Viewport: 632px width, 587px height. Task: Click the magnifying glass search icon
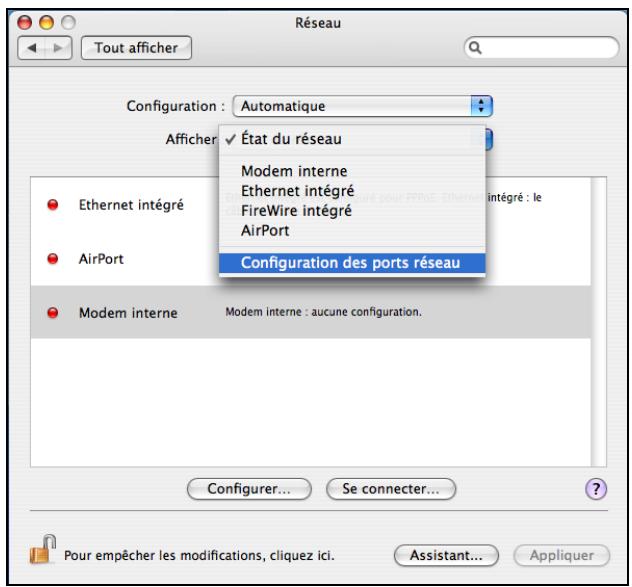475,48
